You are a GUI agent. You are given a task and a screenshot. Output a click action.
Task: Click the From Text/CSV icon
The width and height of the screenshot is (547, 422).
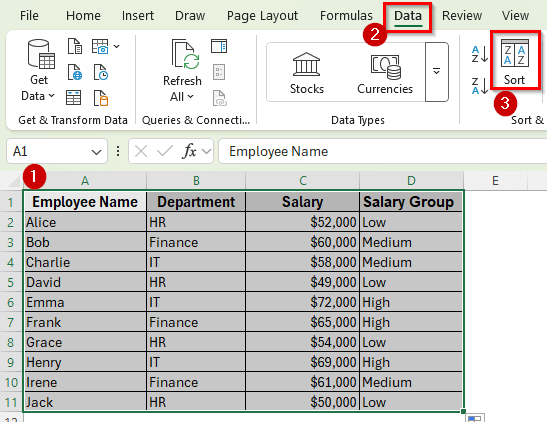tap(75, 46)
